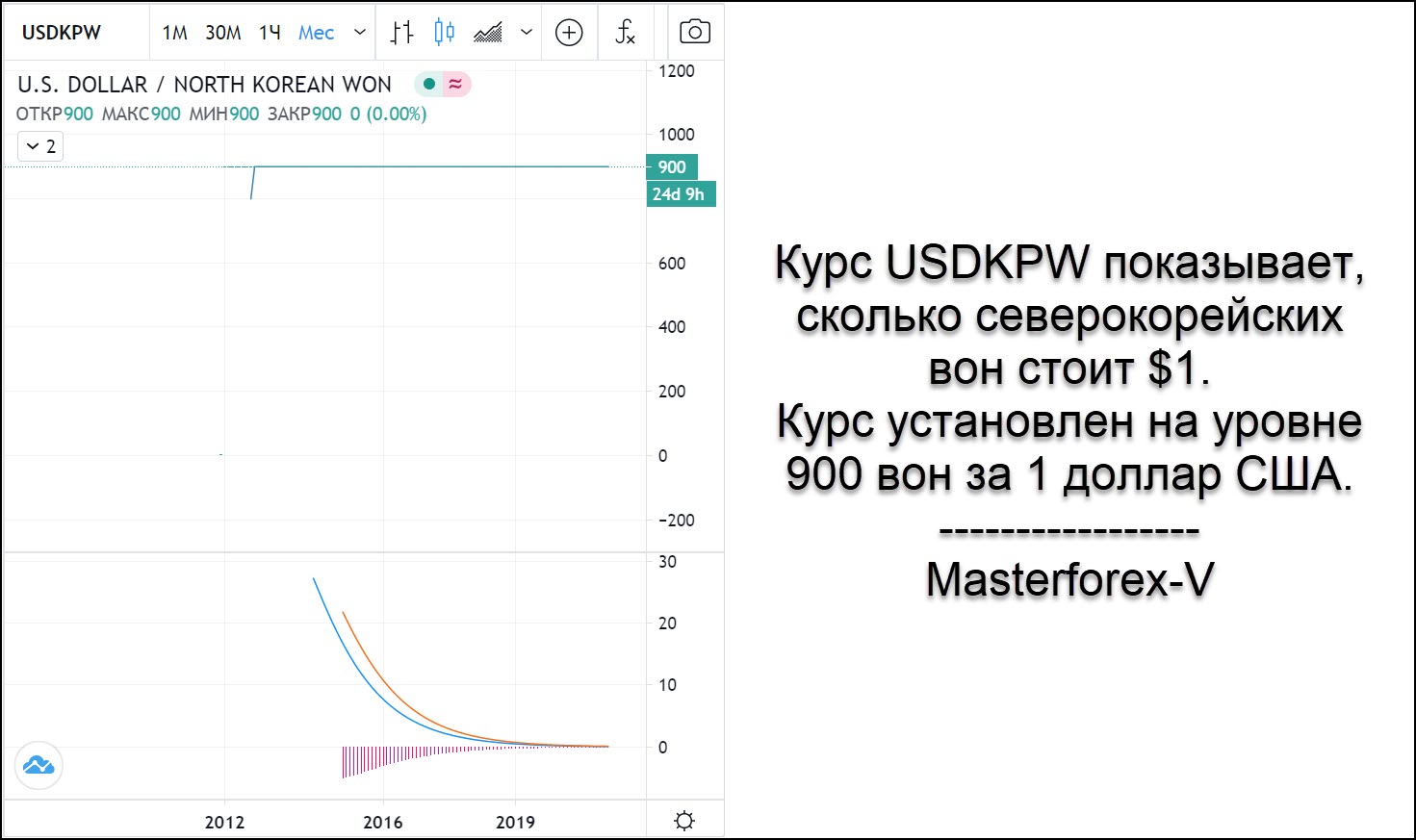Open chart settings gear icon
Image resolution: width=1416 pixels, height=840 pixels.
[x=684, y=821]
